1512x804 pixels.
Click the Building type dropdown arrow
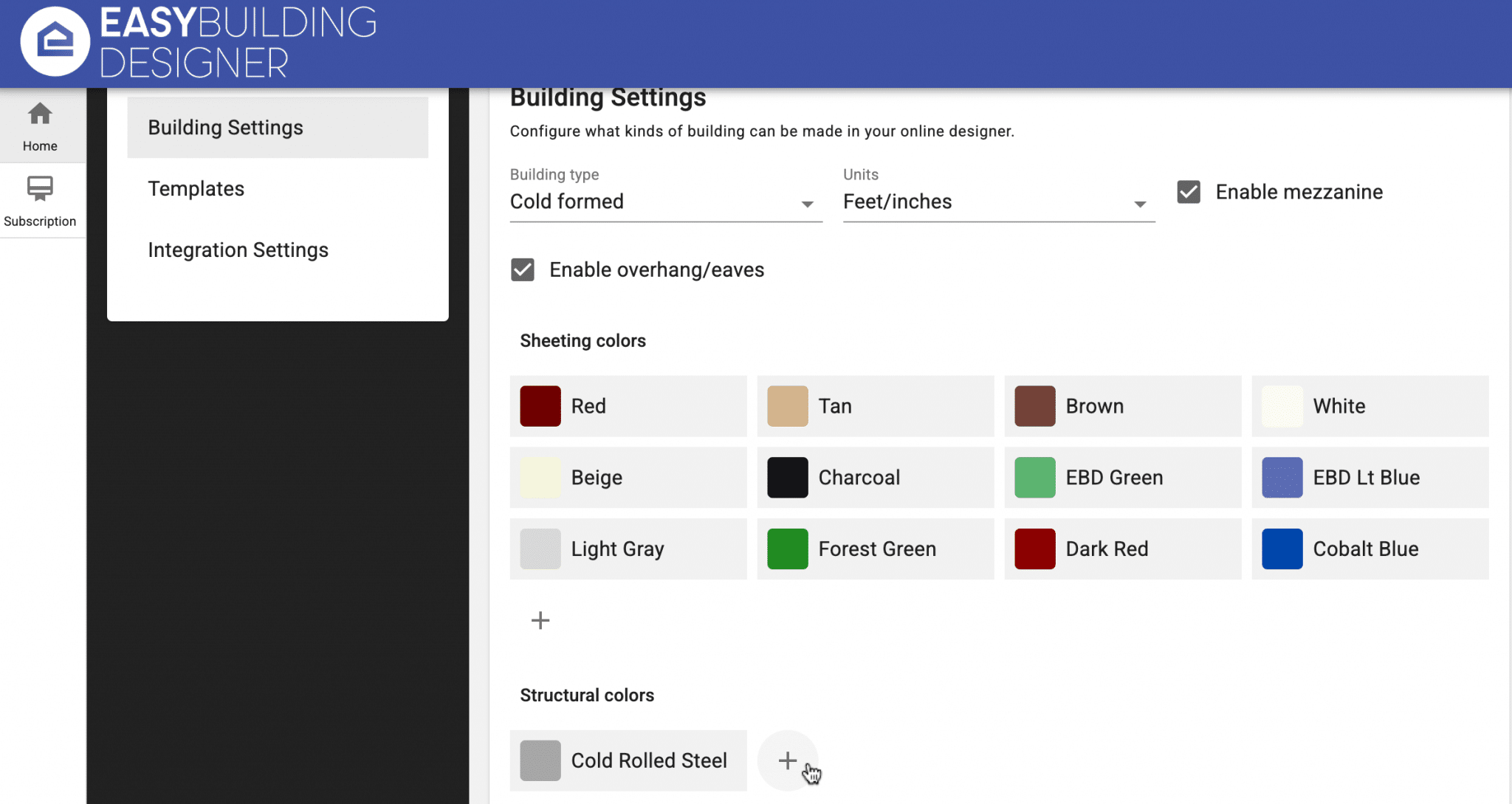(807, 204)
